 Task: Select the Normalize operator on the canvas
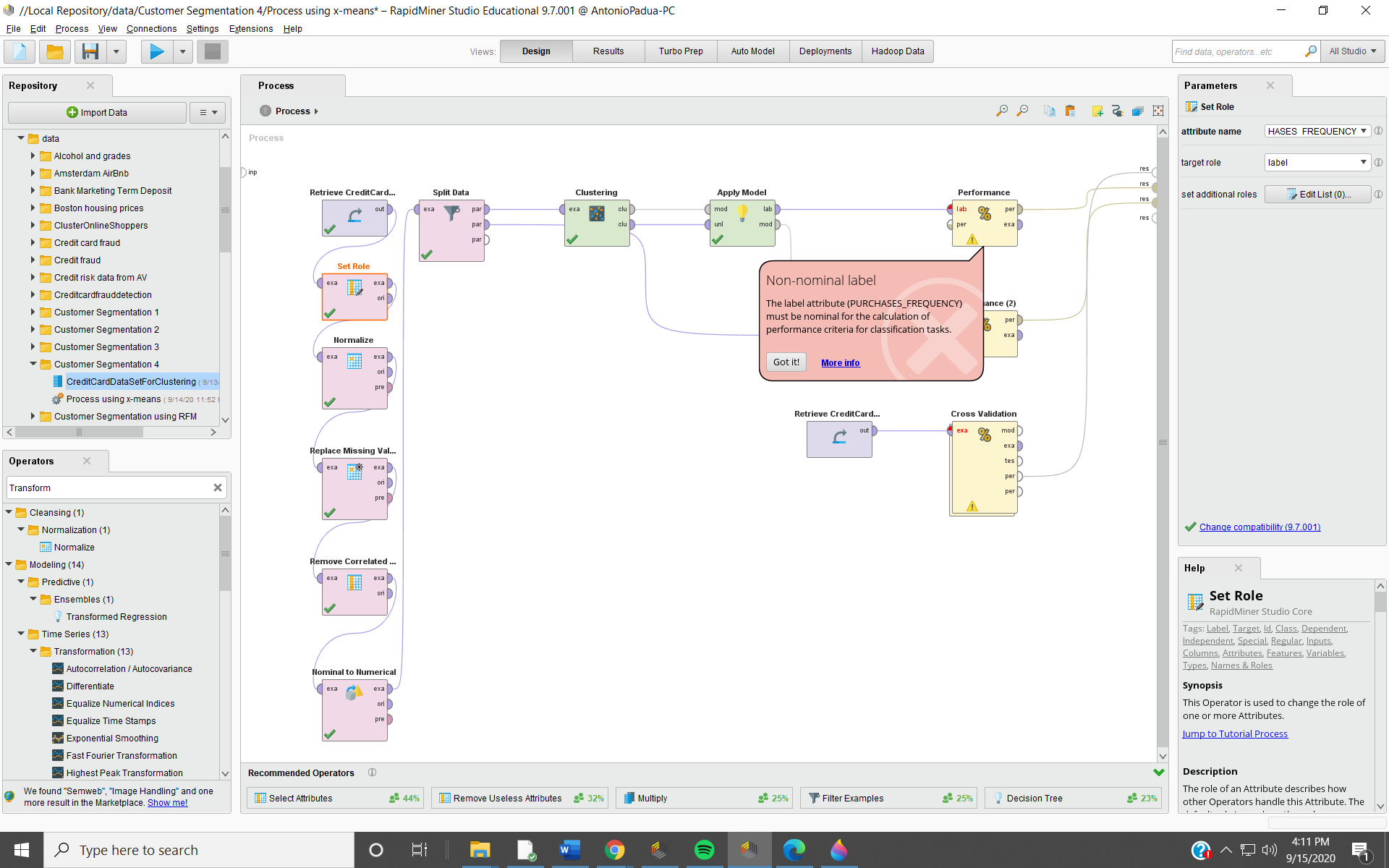point(354,378)
